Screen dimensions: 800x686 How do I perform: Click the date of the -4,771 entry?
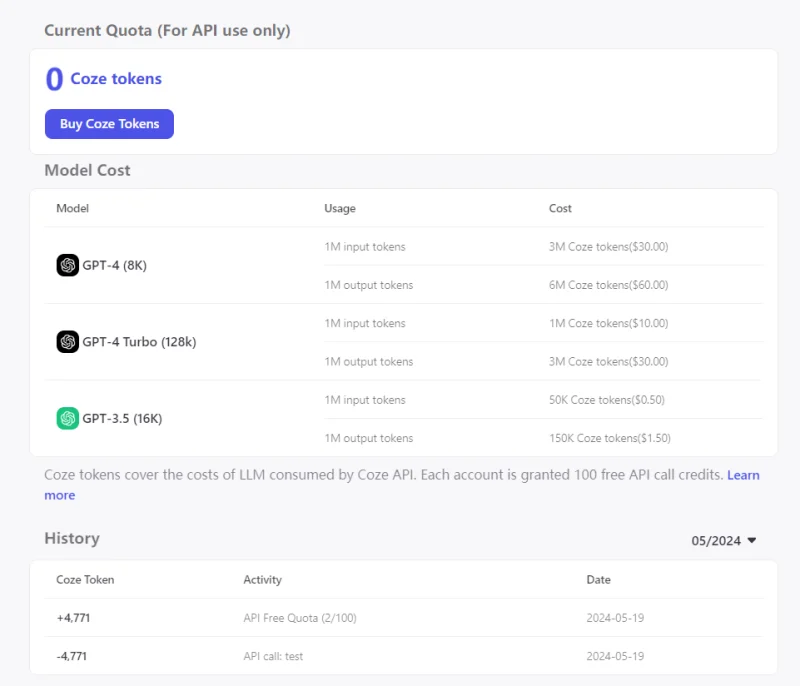click(x=615, y=656)
